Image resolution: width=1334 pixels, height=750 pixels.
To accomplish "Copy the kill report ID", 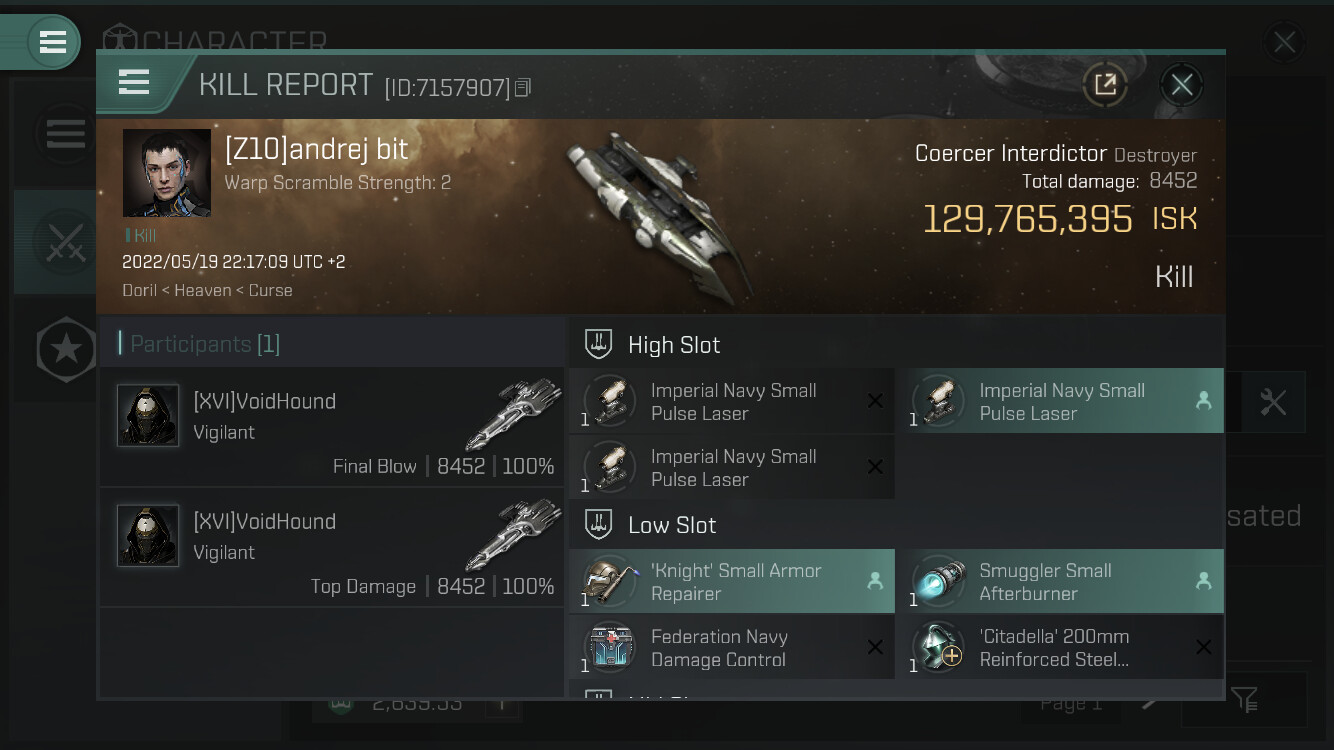I will (523, 88).
